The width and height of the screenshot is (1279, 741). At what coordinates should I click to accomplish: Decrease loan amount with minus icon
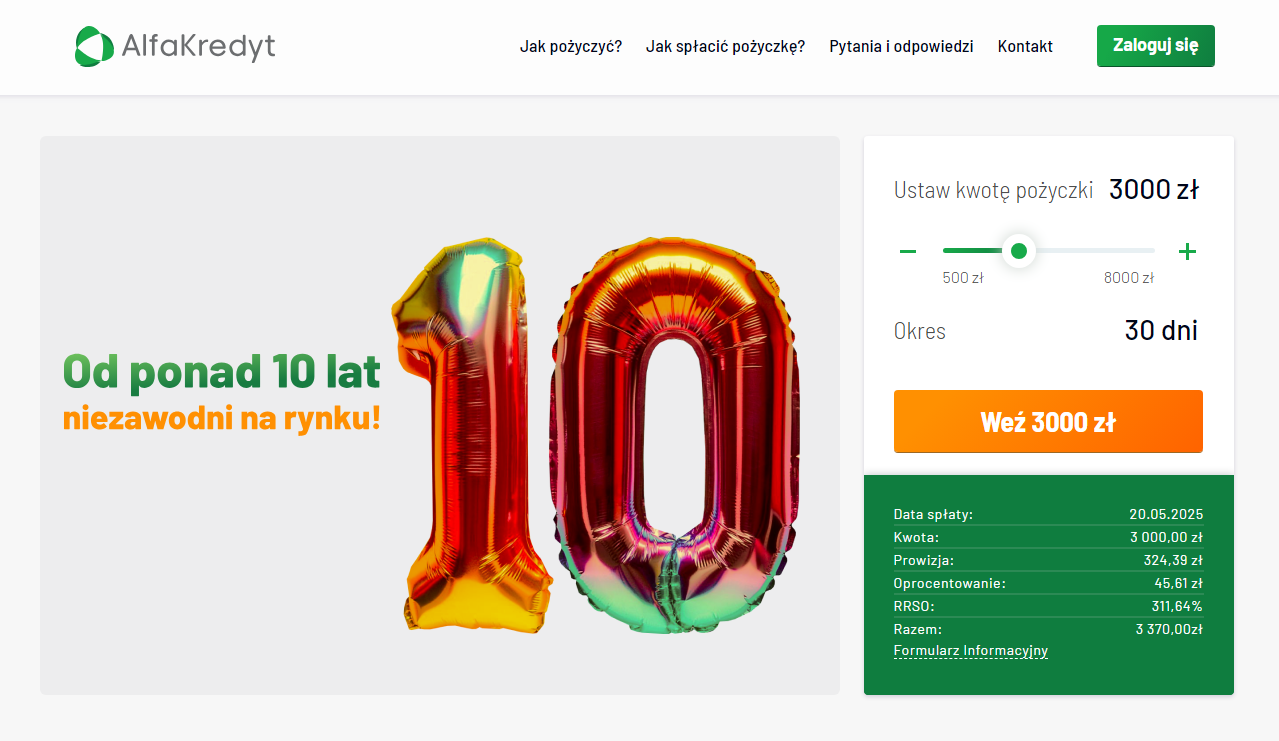908,251
